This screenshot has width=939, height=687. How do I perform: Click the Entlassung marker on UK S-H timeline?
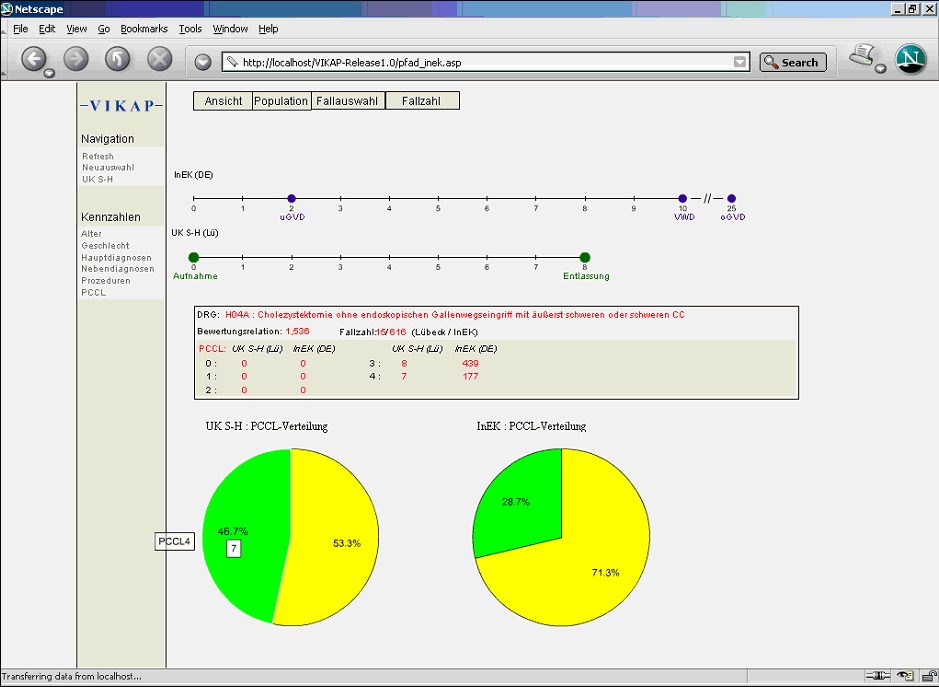tap(585, 258)
